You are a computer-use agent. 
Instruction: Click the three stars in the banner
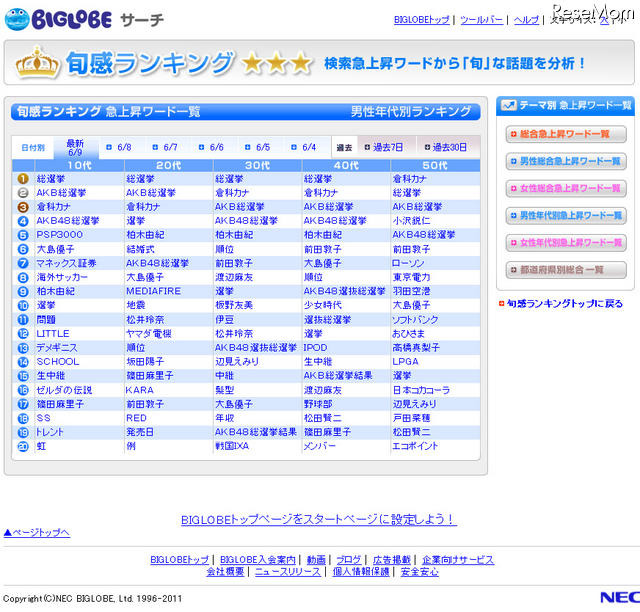point(277,64)
